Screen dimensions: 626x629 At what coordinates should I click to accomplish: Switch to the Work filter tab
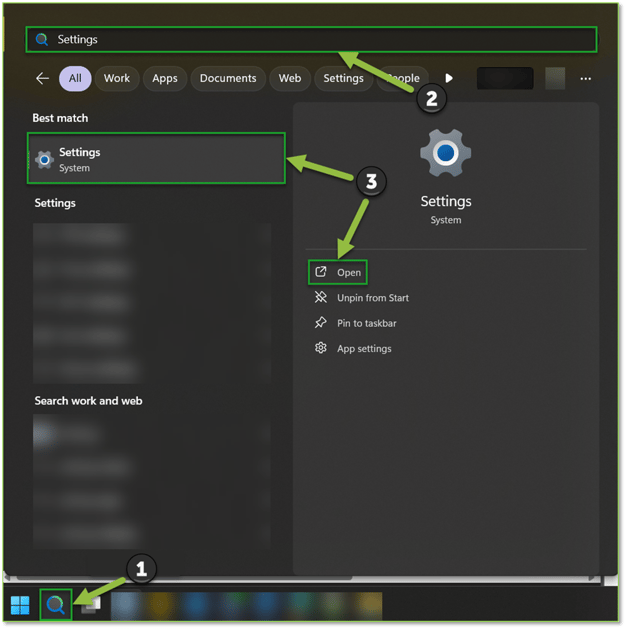117,78
